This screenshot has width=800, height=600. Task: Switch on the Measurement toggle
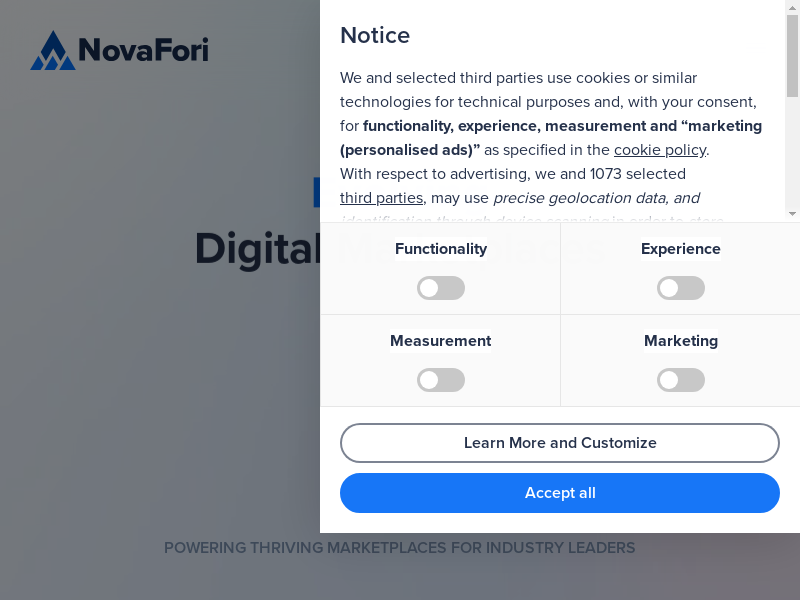(441, 380)
